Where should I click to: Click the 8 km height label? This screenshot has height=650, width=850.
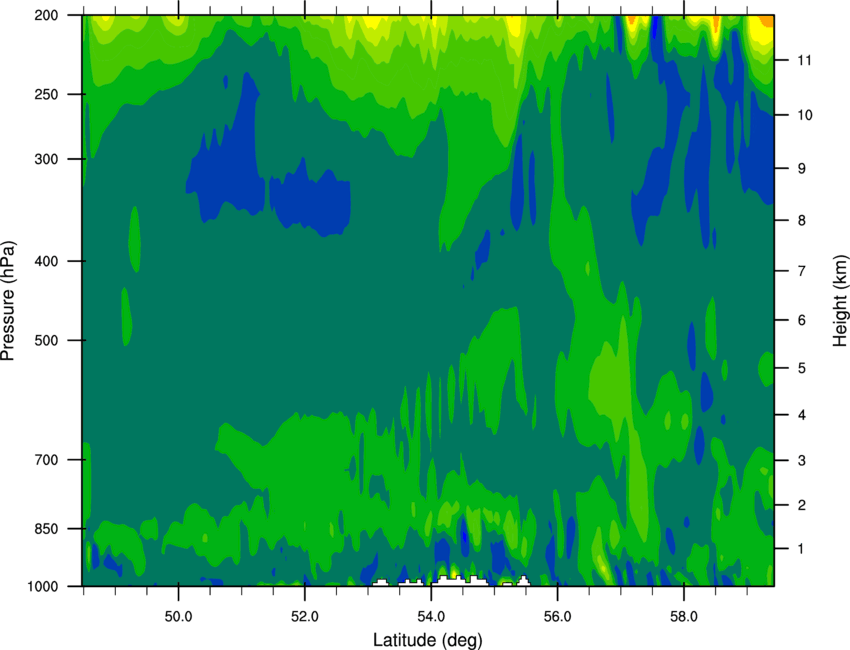click(x=801, y=221)
